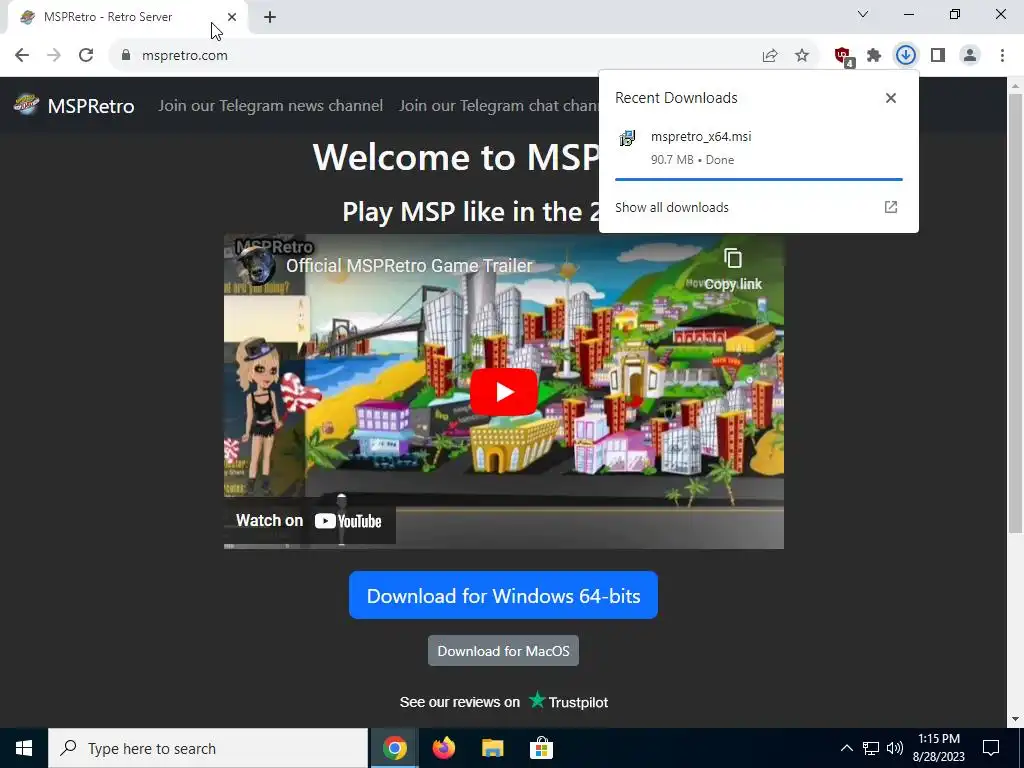Viewport: 1024px width, 768px height.
Task: Click the Copy link icon on the video
Action: [733, 270]
